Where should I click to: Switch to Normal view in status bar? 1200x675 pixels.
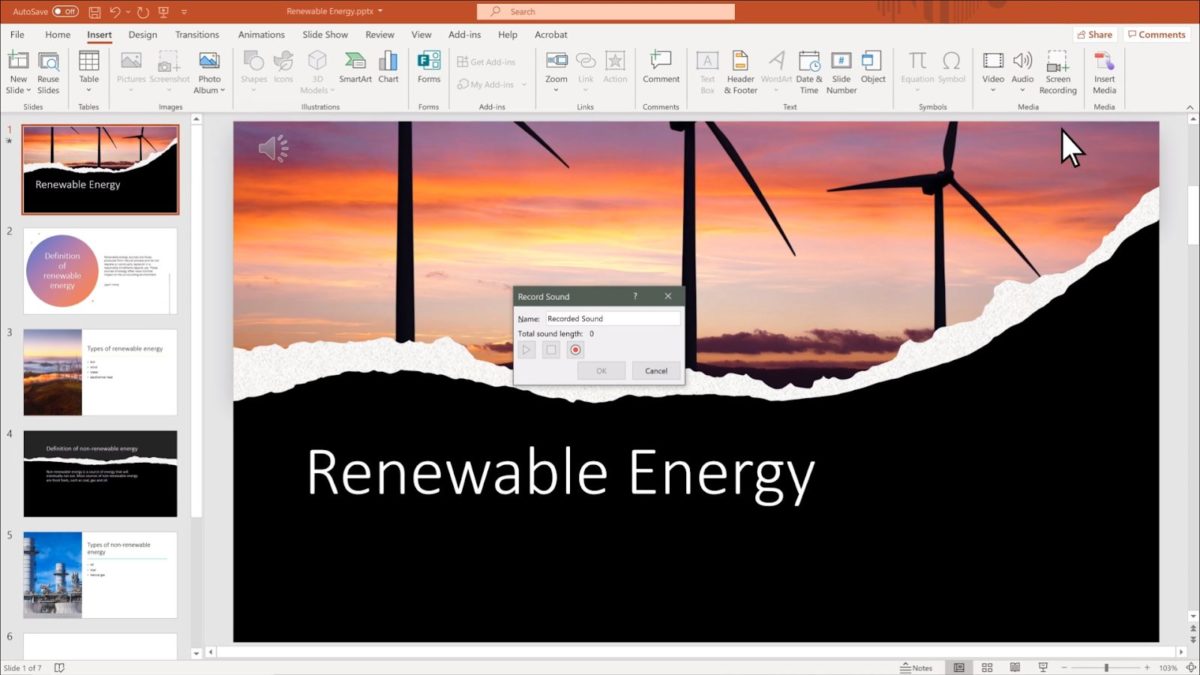coord(959,667)
